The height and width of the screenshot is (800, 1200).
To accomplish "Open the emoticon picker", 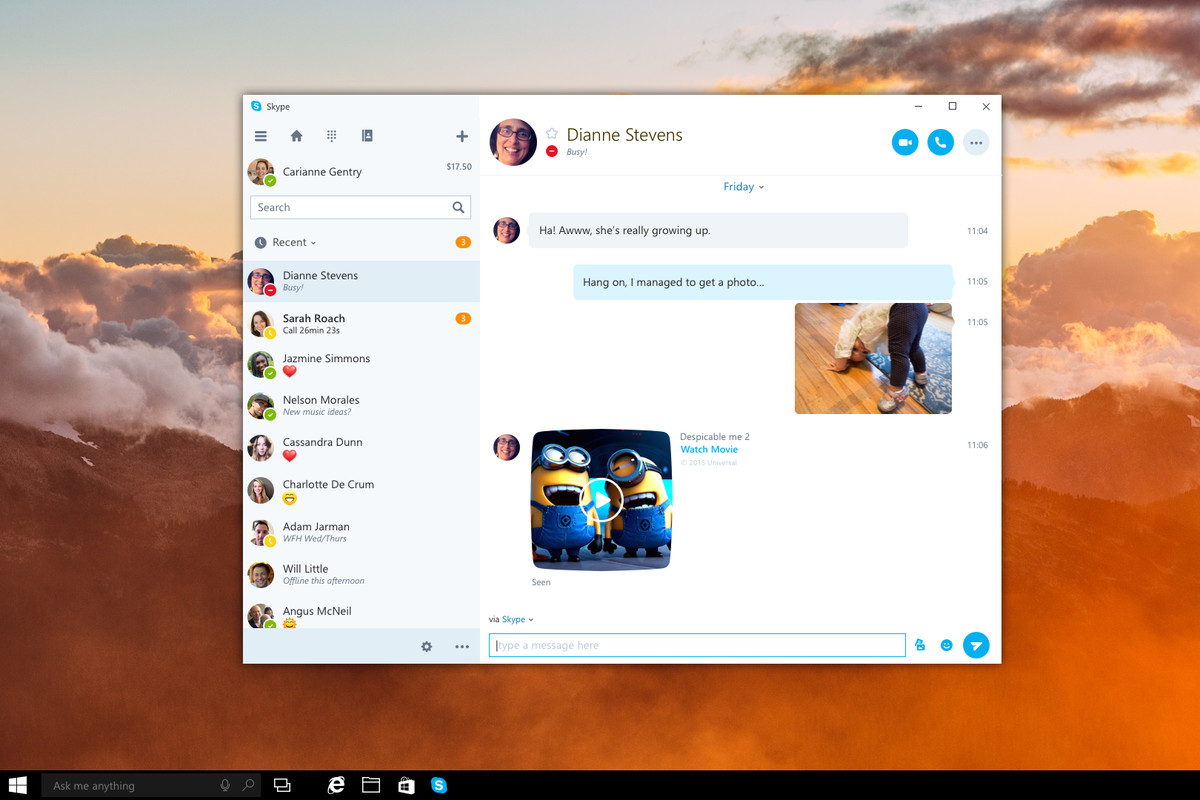I will pyautogui.click(x=947, y=645).
